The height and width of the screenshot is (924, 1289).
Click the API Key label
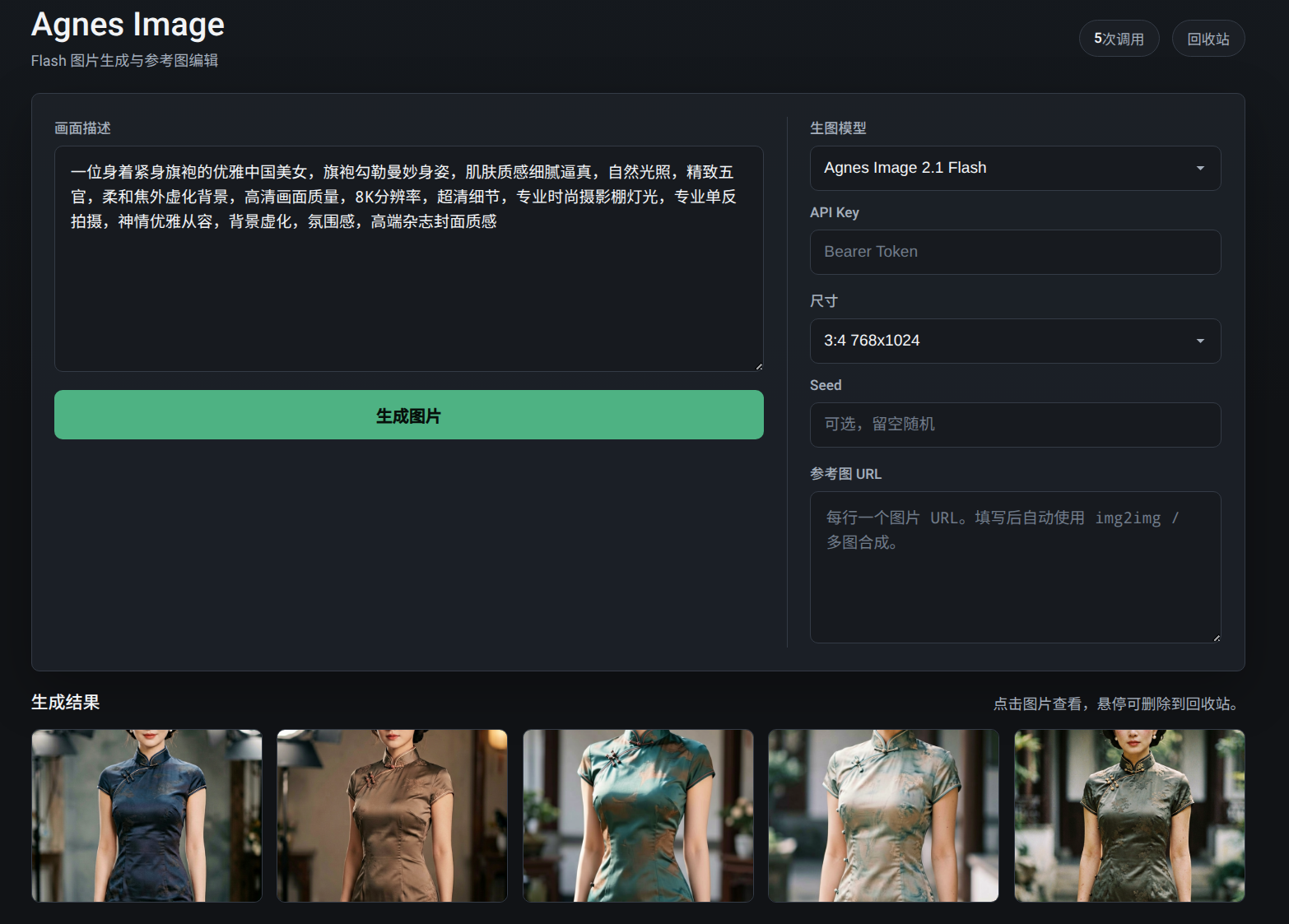click(x=835, y=212)
